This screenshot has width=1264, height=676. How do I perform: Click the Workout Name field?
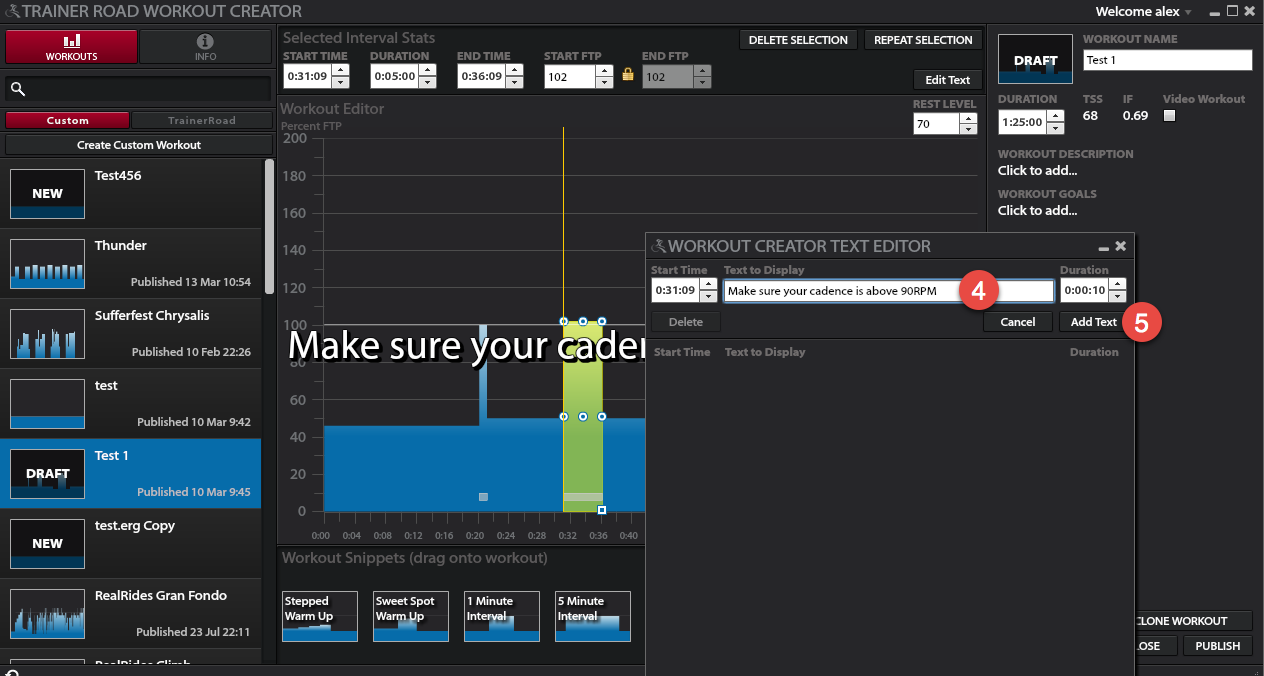point(1168,60)
